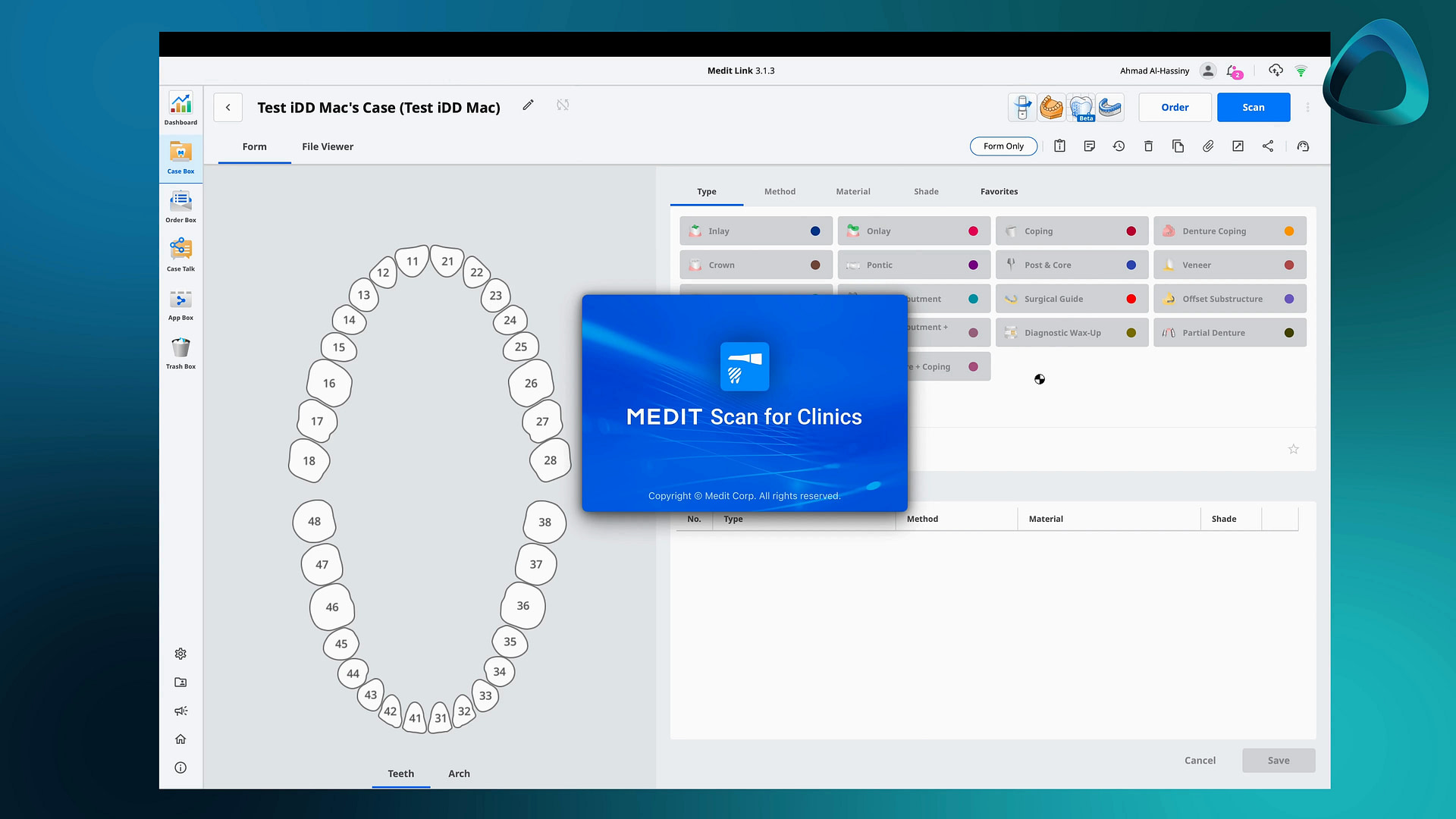Open the Dashboard panel

(x=180, y=108)
